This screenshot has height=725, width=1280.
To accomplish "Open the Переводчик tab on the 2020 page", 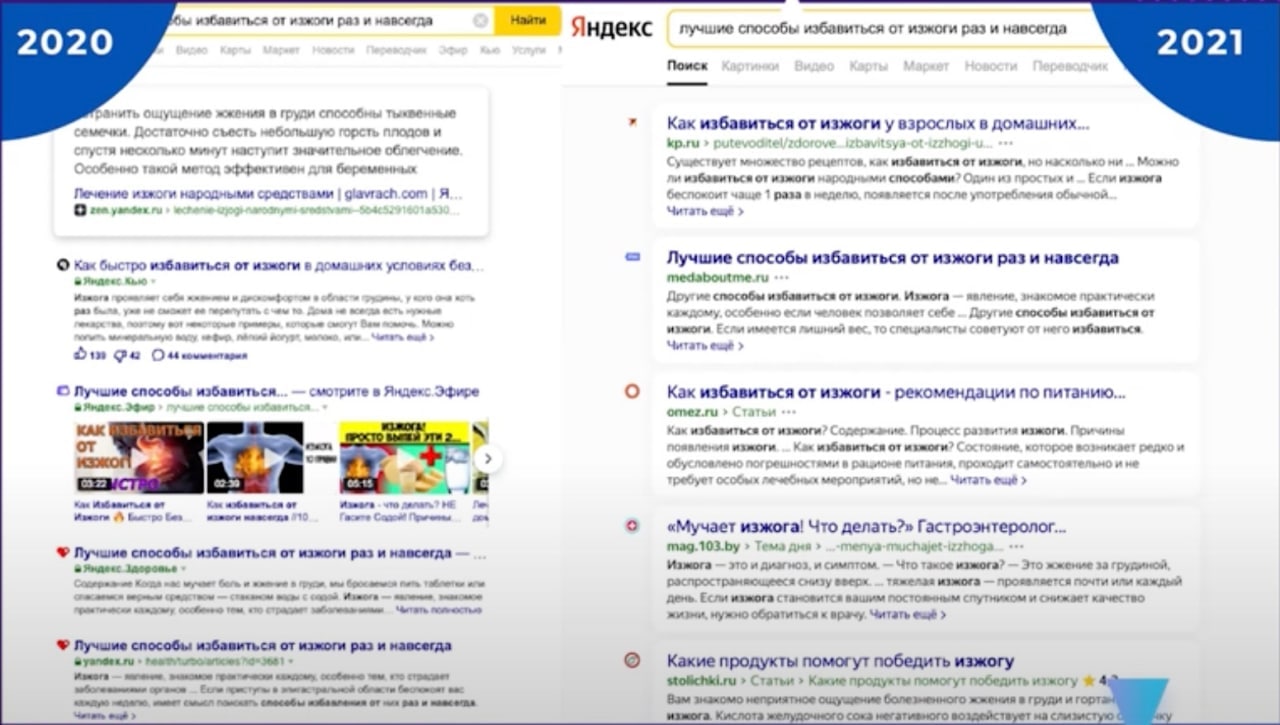I will 396,49.
